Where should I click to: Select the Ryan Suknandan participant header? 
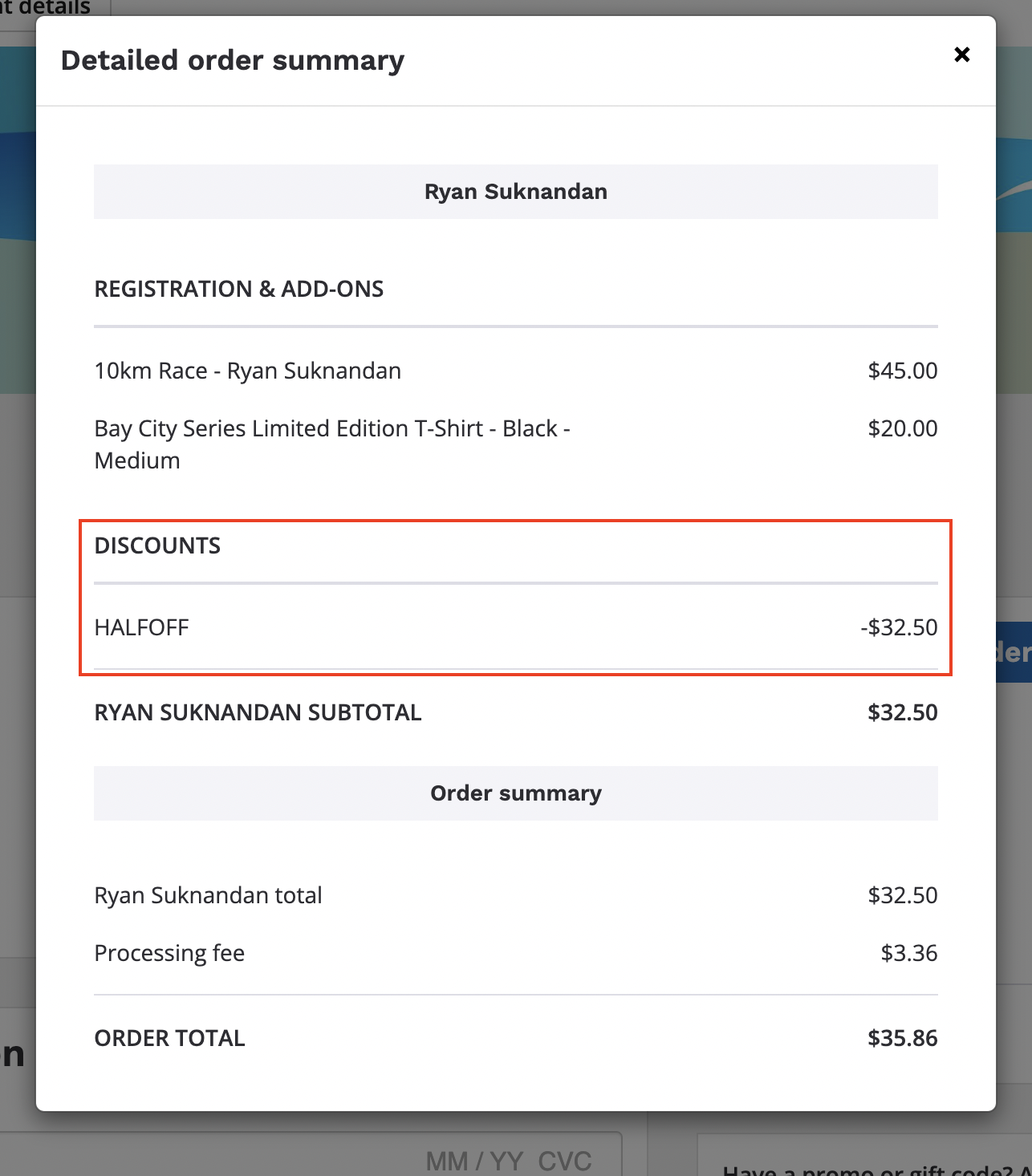pos(515,192)
